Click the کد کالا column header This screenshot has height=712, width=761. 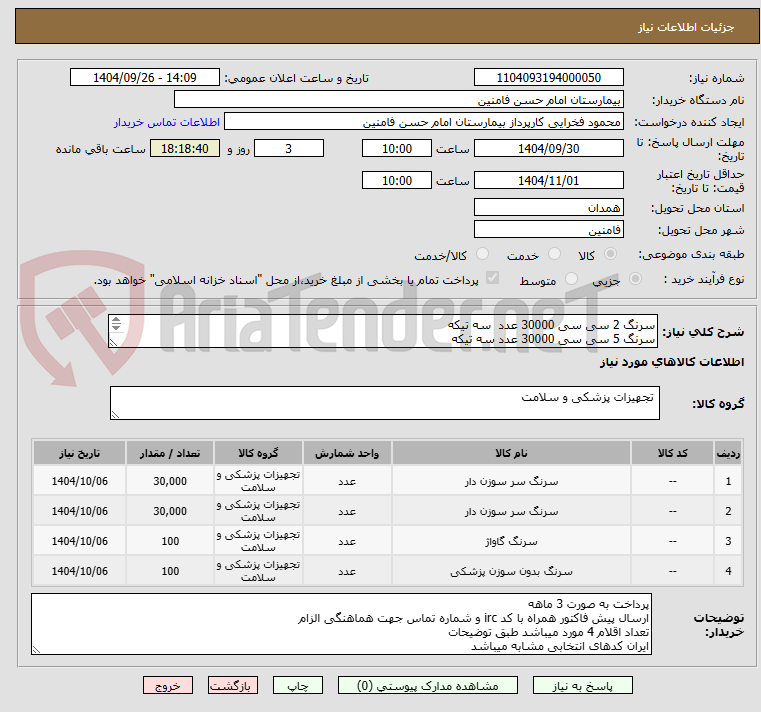(672, 453)
